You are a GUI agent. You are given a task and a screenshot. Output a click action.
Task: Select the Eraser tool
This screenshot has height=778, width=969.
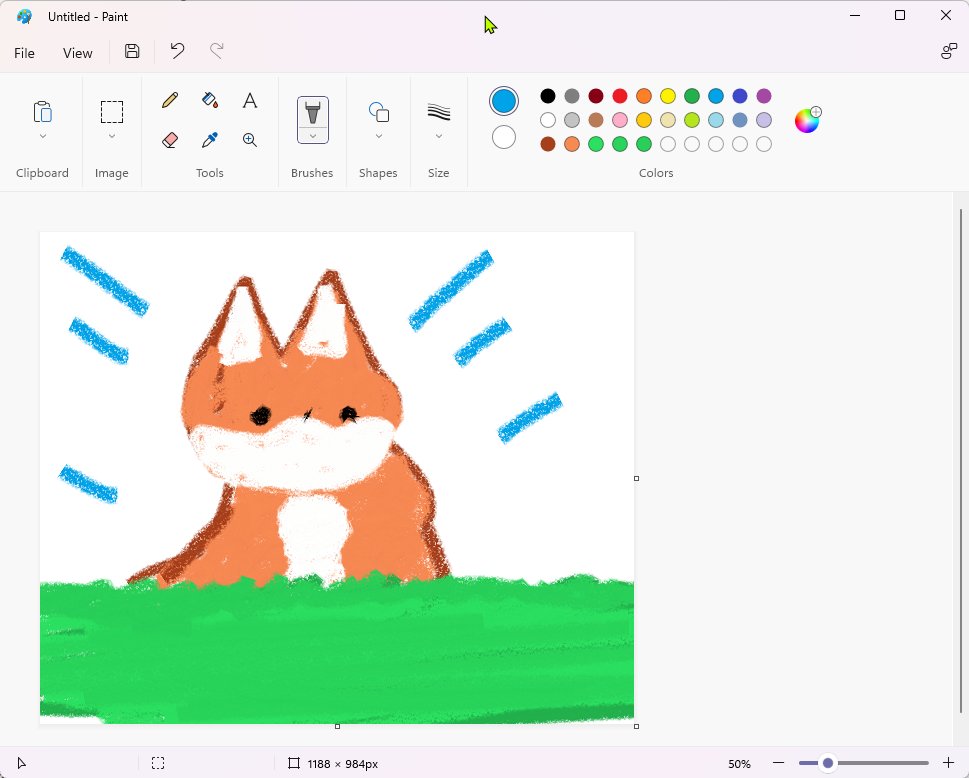pyautogui.click(x=170, y=140)
